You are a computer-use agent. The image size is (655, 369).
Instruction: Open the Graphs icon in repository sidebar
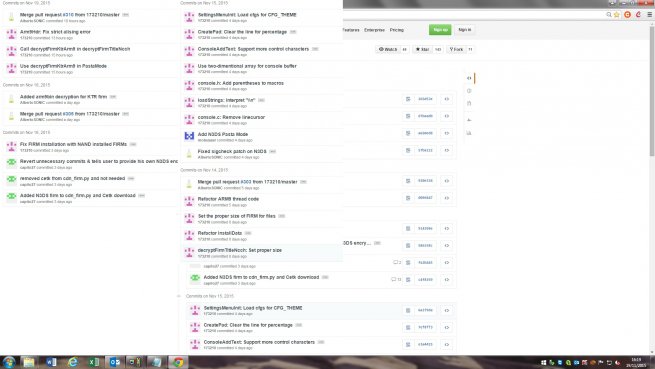(469, 133)
